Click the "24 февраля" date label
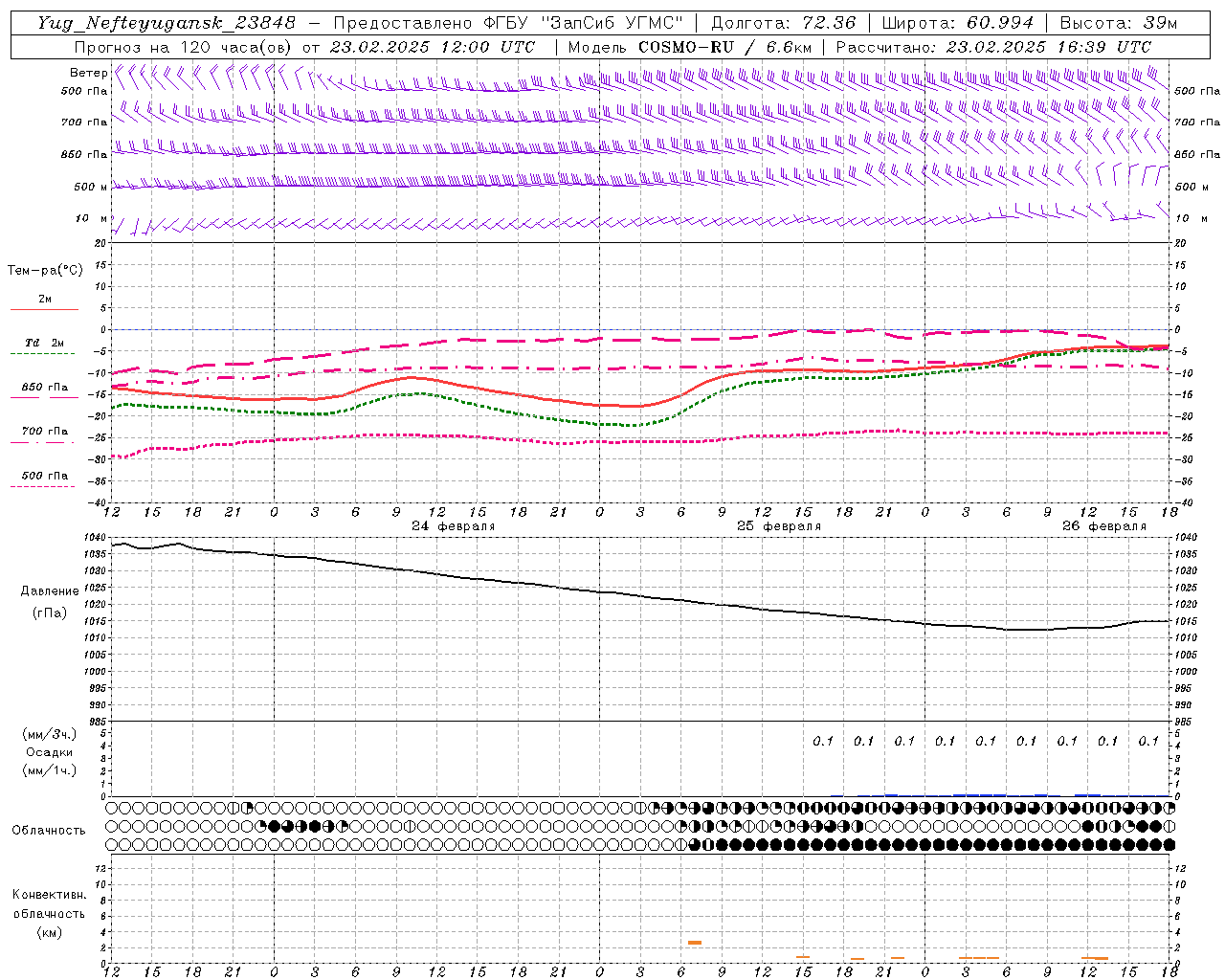 point(454,526)
